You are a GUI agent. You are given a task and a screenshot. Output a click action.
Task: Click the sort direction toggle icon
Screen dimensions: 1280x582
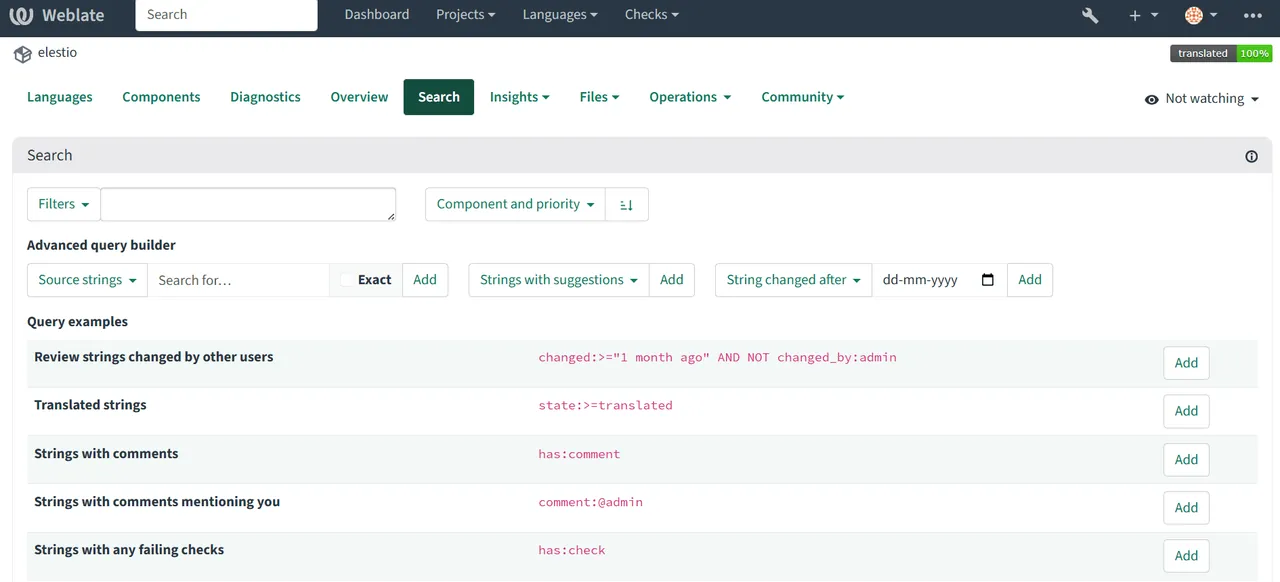coord(626,204)
